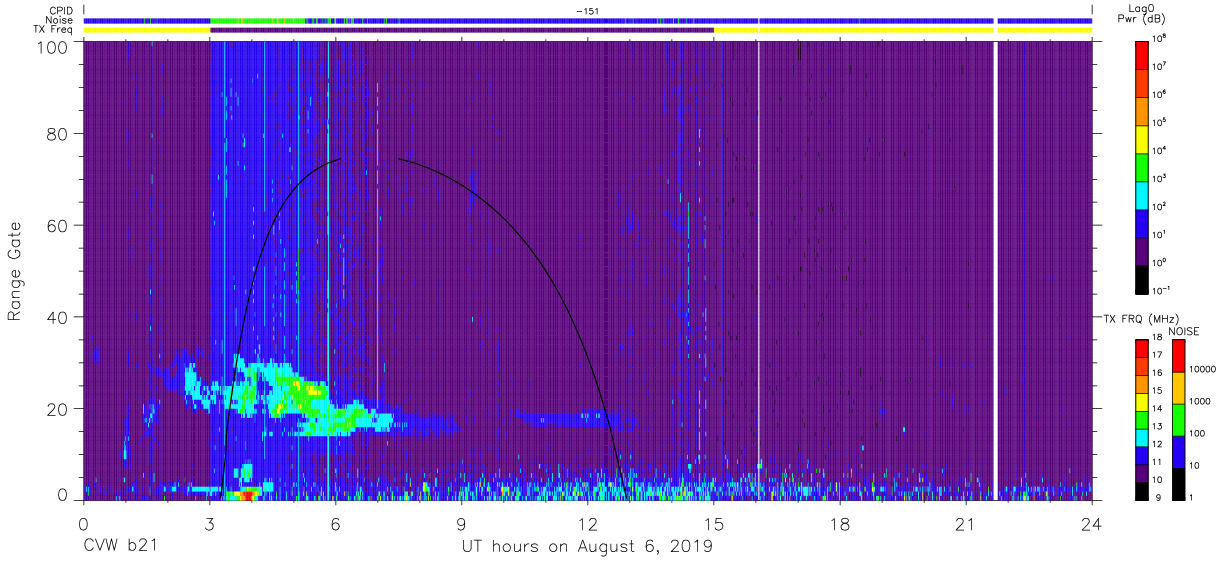Click the UT hours on August 6, 2019 title
This screenshot has height=567, width=1228.
587,547
